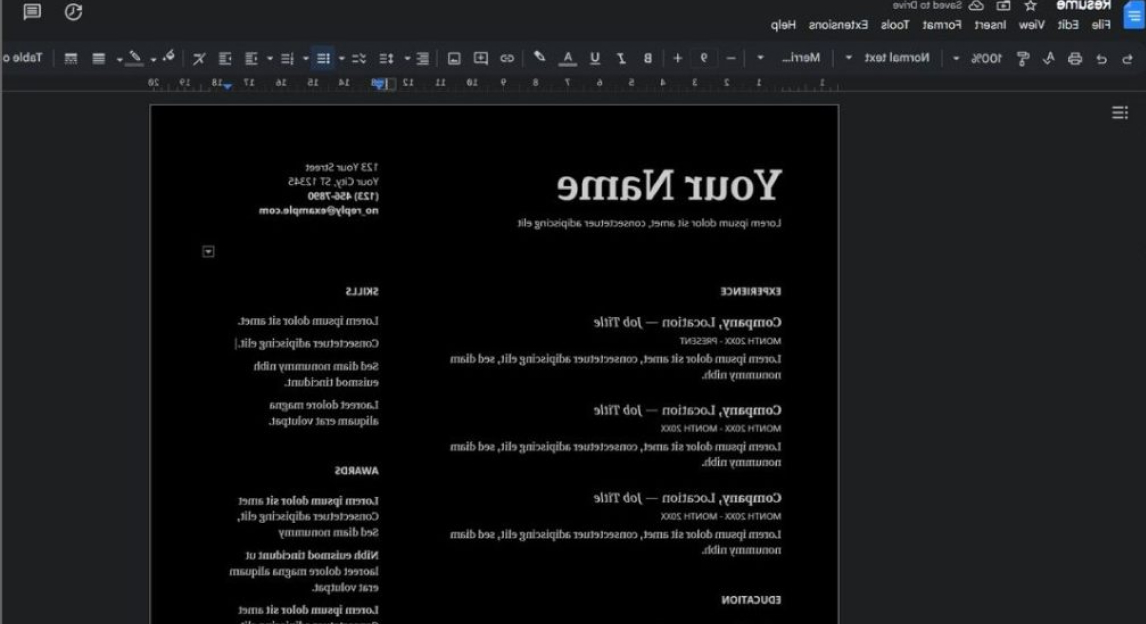Toggle bold formatting
Viewport: 1146px width, 624px height.
pyautogui.click(x=647, y=58)
